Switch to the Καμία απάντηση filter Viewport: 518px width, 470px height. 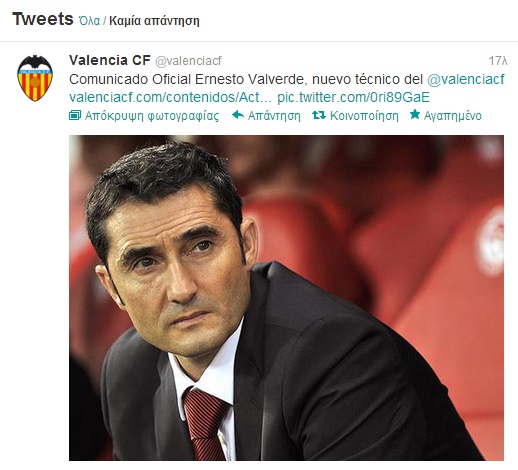[154, 21]
